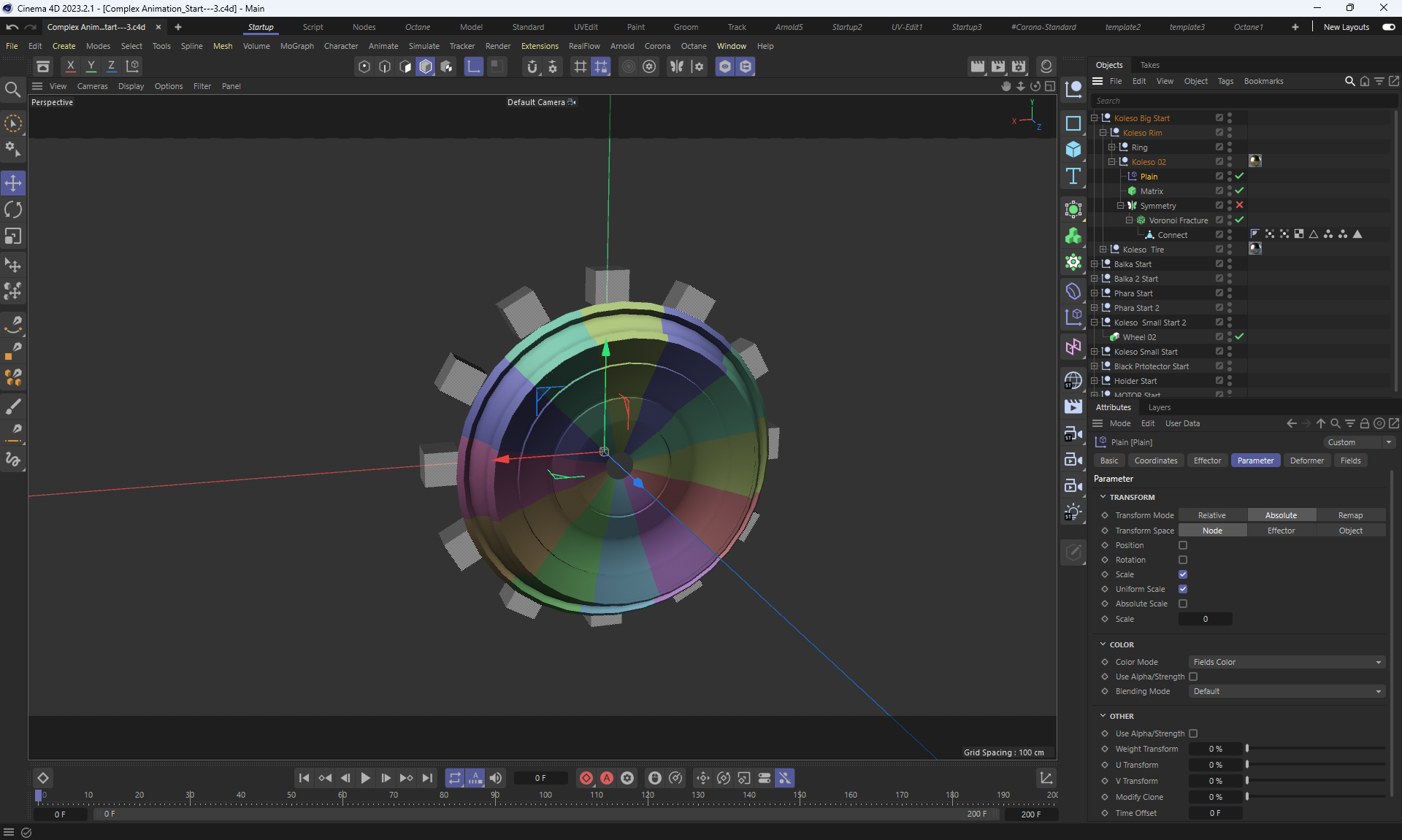Enable the Symmetry object red X
1402x840 pixels.
[x=1239, y=205]
